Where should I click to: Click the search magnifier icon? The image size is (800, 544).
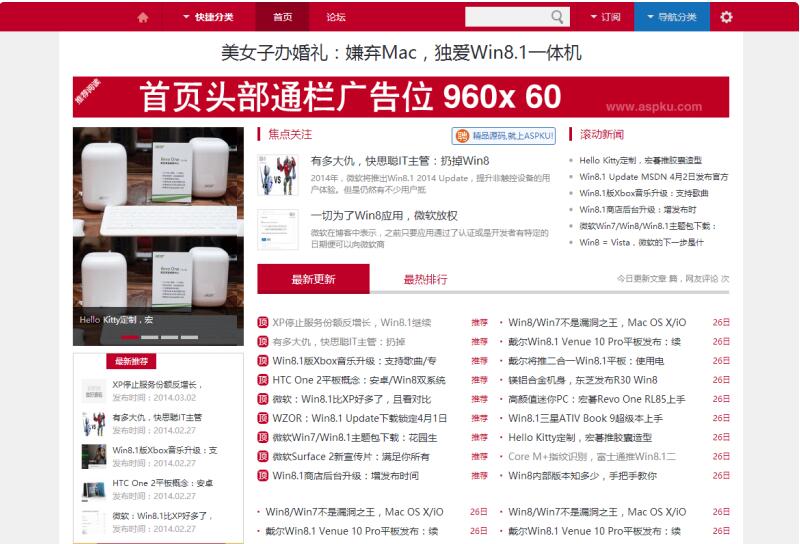(558, 17)
